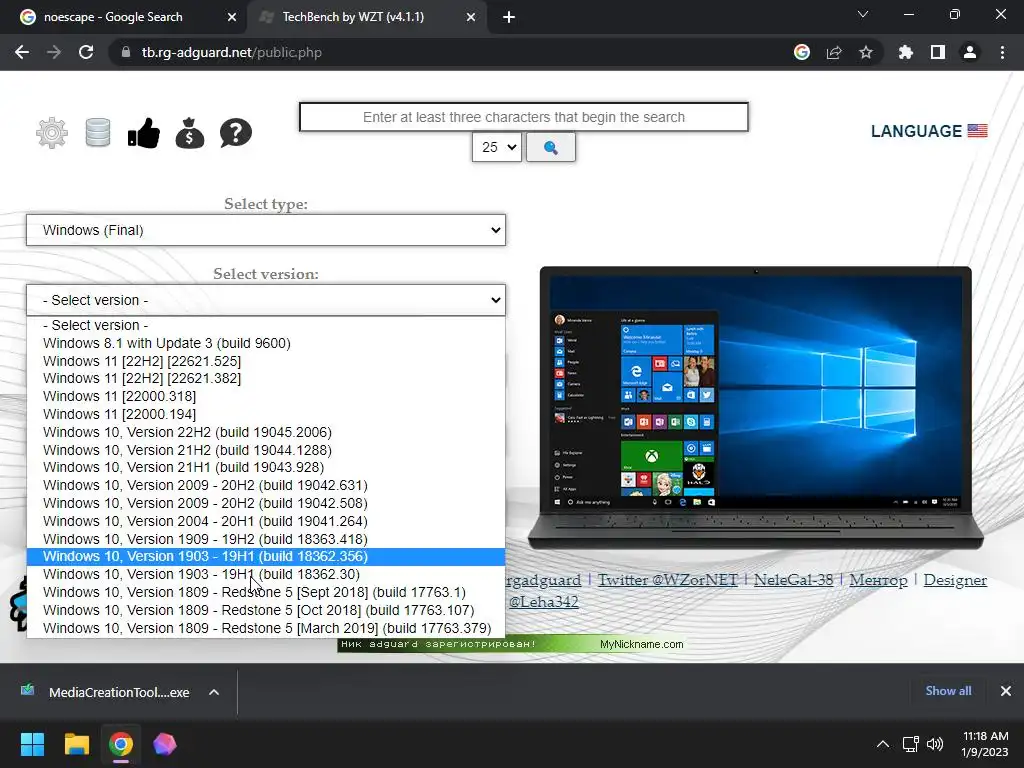This screenshot has height=768, width=1024.
Task: Choose Windows 10 1903 build 18362.30
Action: [266, 574]
